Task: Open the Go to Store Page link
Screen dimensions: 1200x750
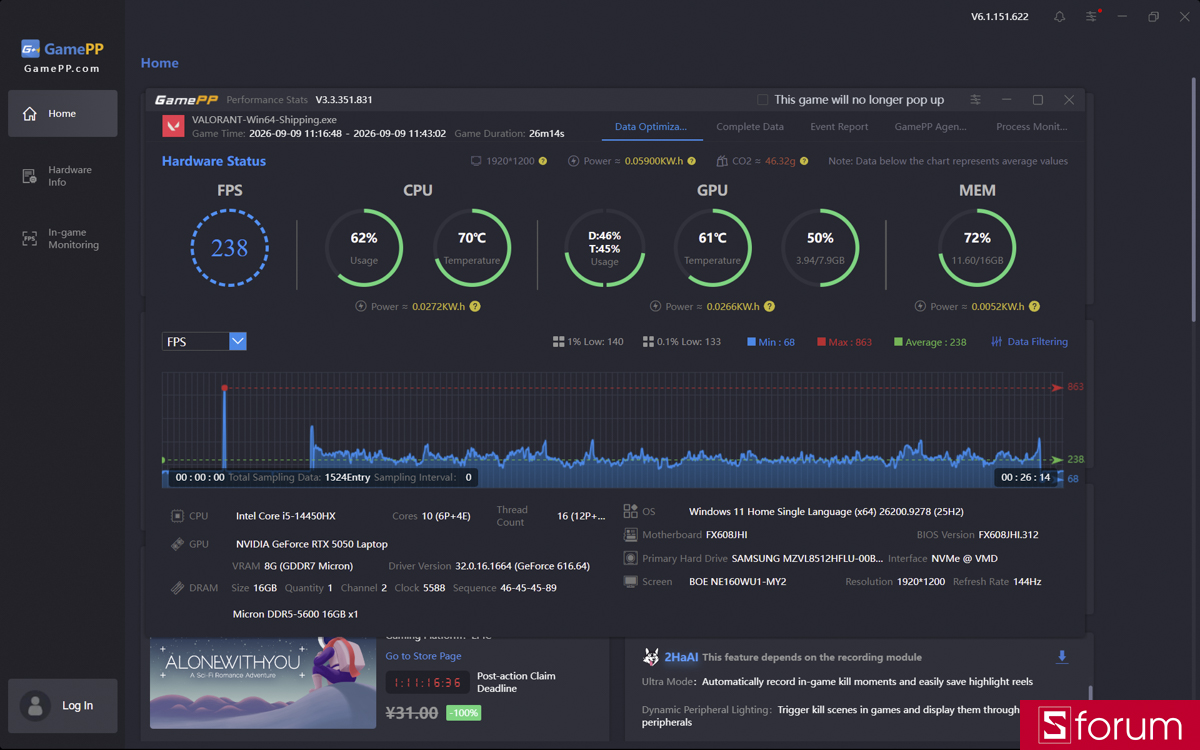Action: [x=424, y=656]
